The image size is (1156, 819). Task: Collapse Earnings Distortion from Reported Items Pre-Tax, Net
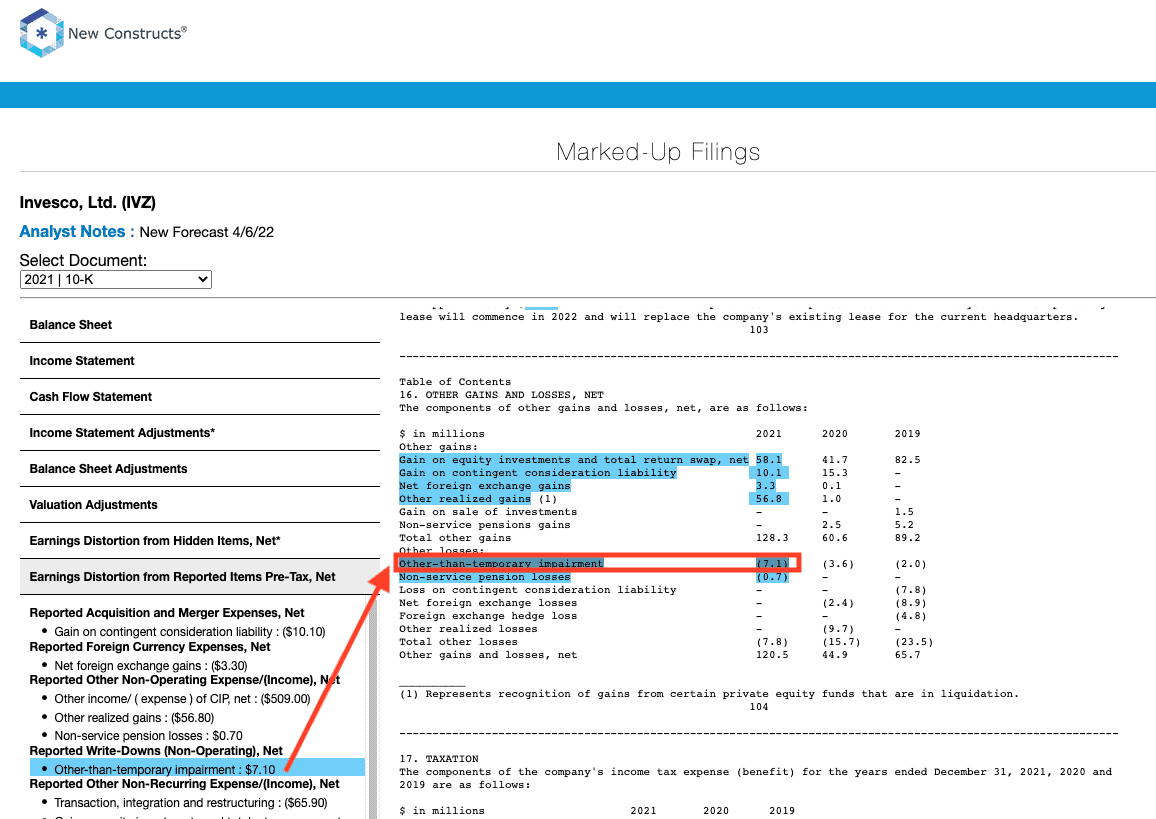click(x=200, y=577)
